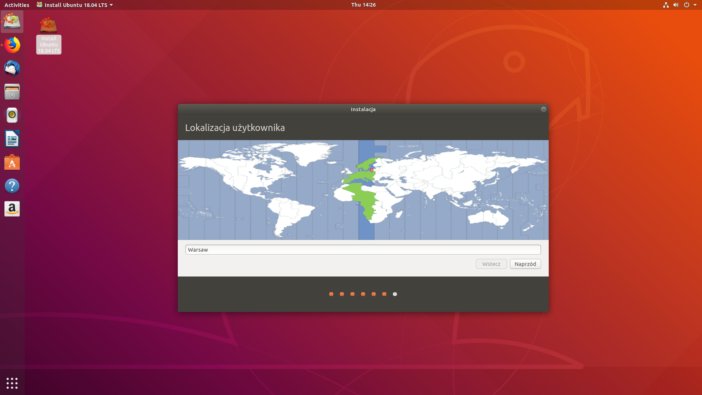Expand the Install Ubuntu 18.04 LTS app menu

[x=75, y=5]
